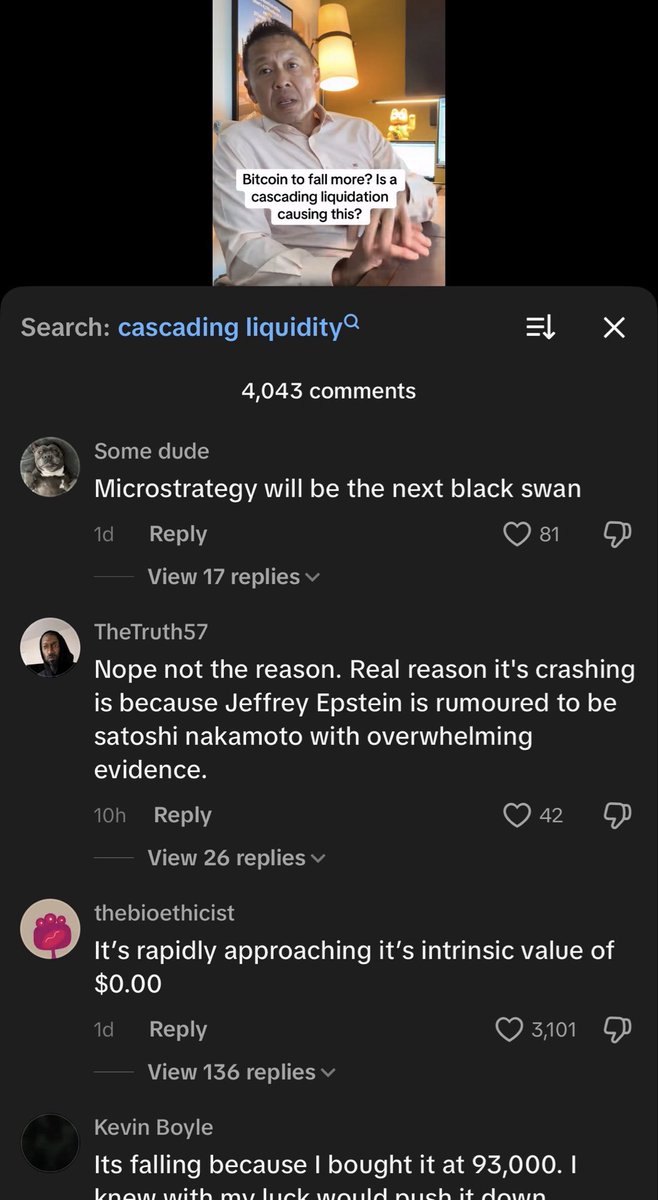
Task: Dislike Some dude's black swan comment
Action: (x=618, y=535)
